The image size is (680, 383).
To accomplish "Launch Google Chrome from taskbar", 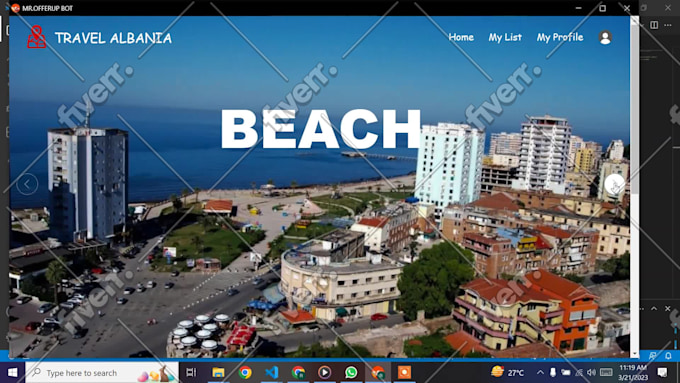I will coord(245,372).
